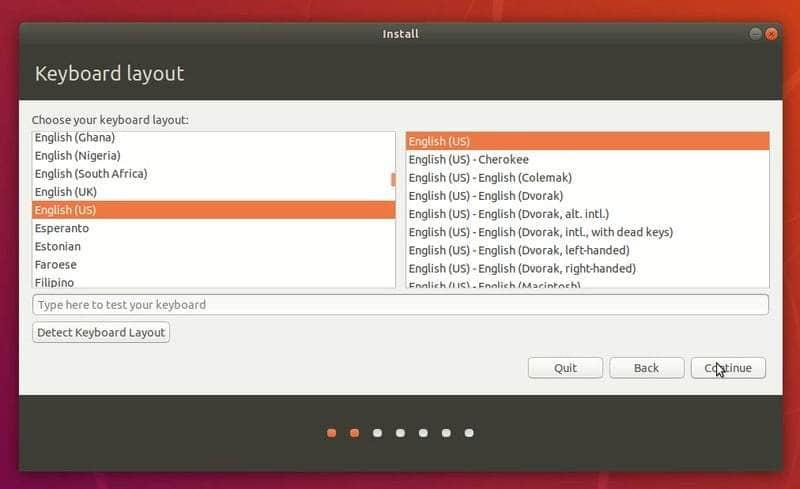Image resolution: width=800 pixels, height=489 pixels.
Task: Select English (Ghana) in the layout list
Action: (x=75, y=137)
